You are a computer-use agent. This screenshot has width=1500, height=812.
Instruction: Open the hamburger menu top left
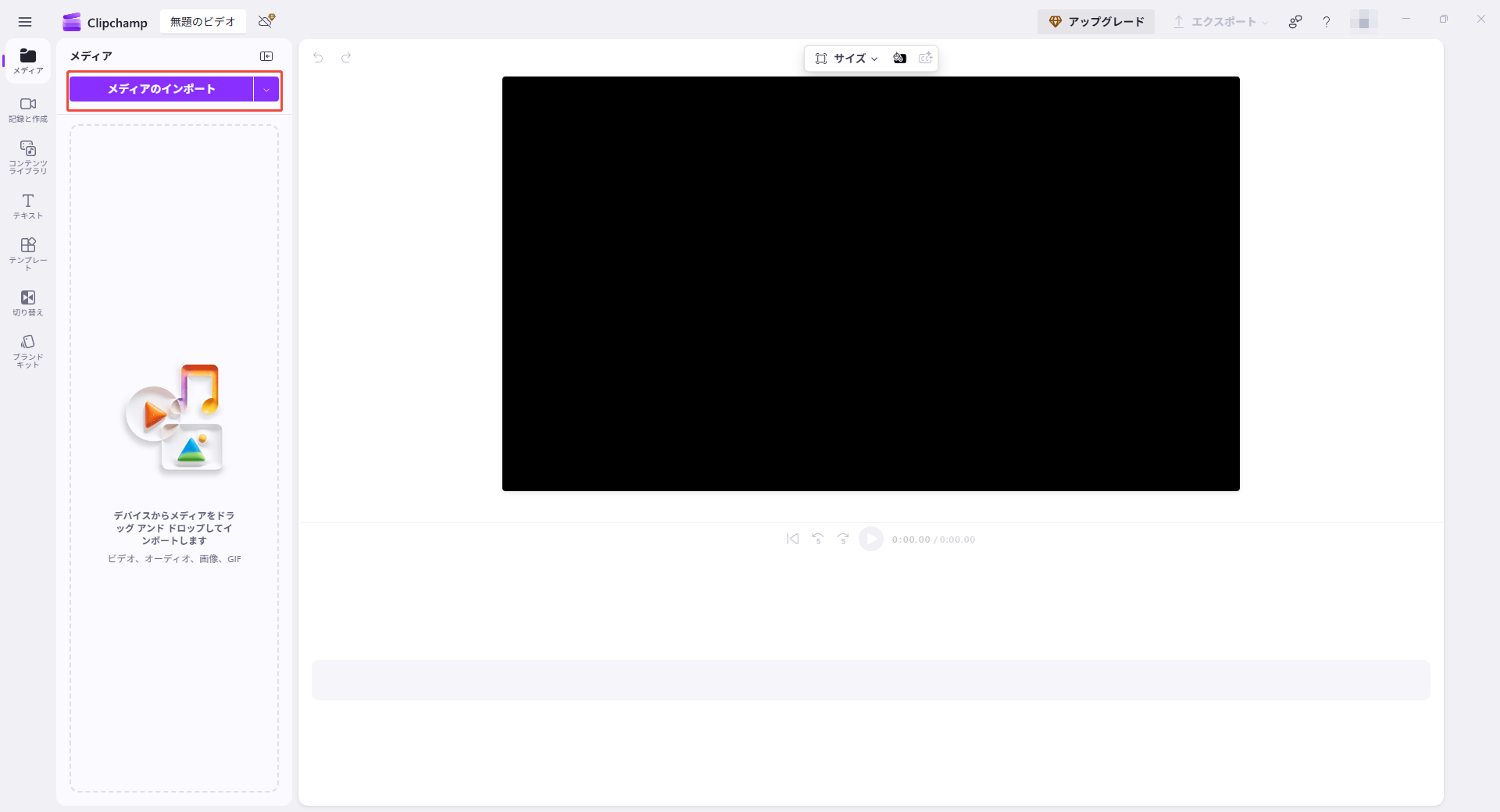(25, 21)
